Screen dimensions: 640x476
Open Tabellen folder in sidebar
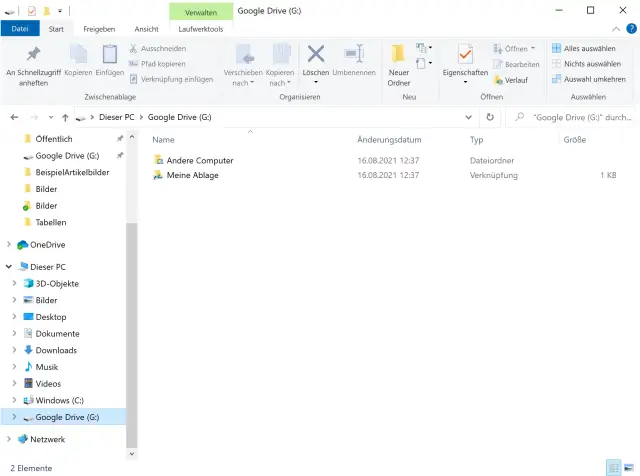51,223
